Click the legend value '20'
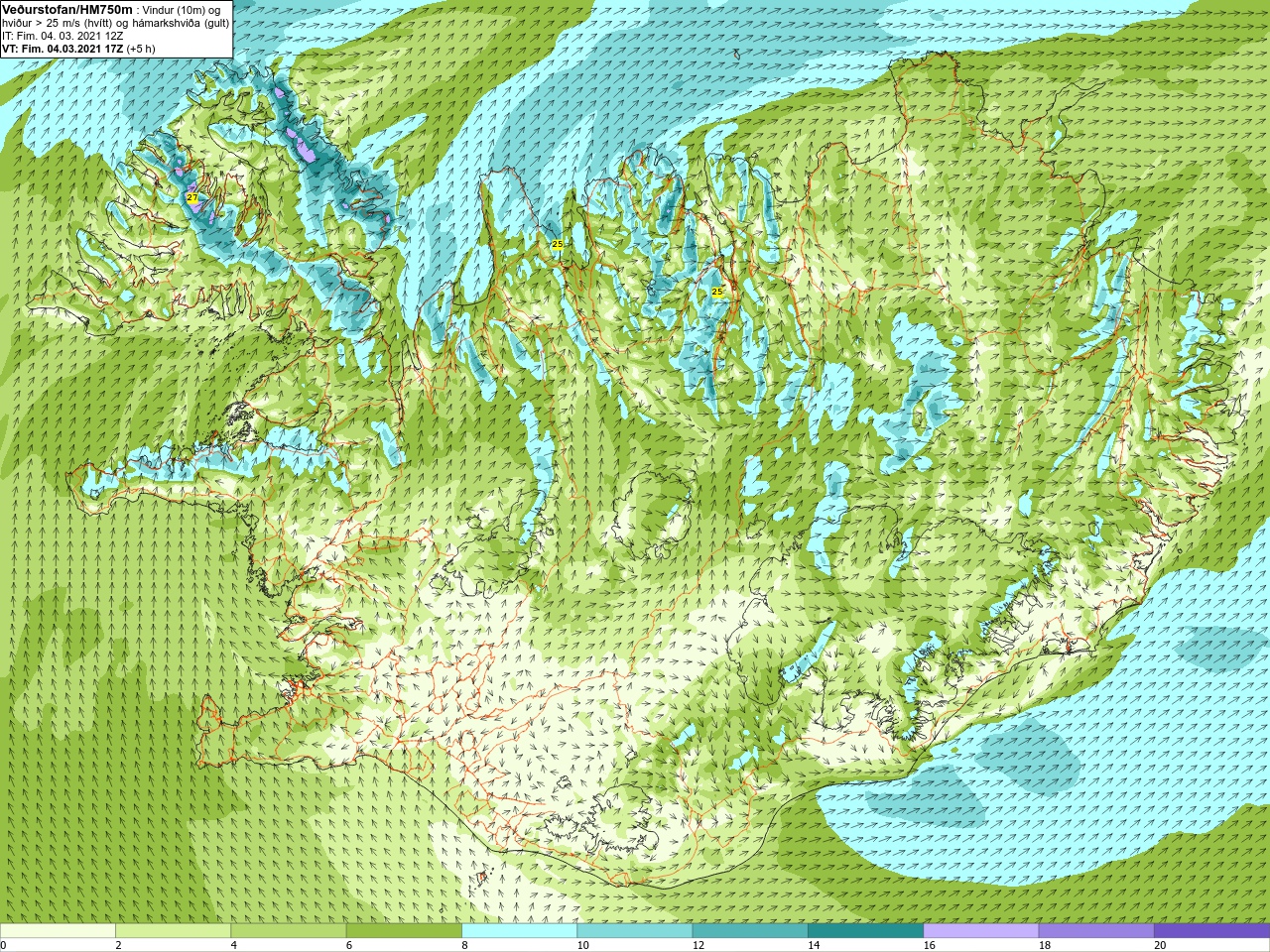This screenshot has width=1270, height=952. point(1160,945)
